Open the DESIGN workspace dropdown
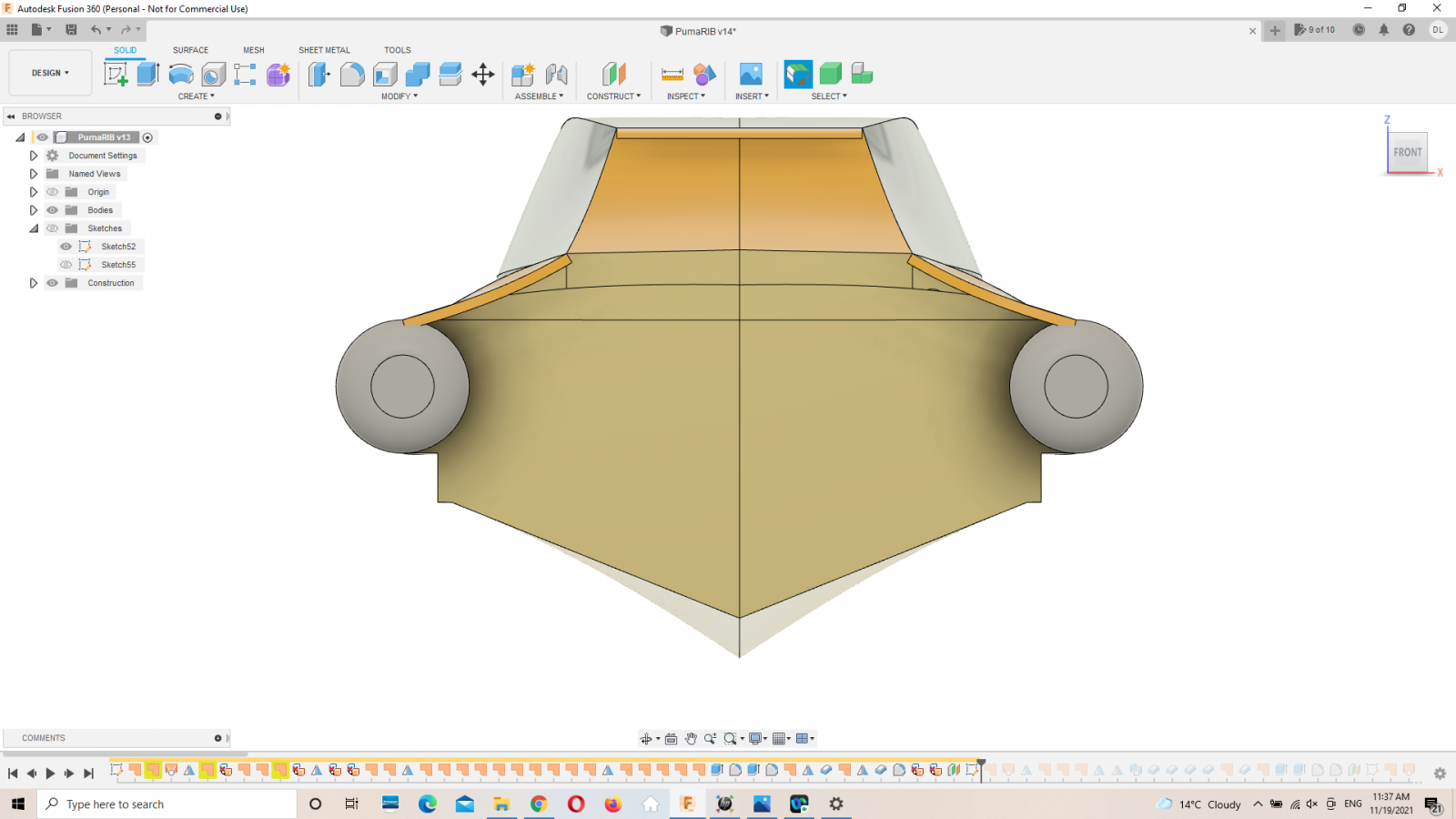1456x819 pixels. point(50,73)
